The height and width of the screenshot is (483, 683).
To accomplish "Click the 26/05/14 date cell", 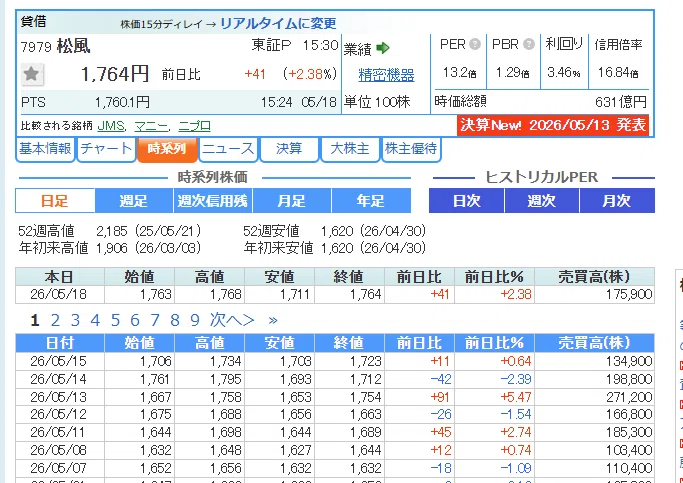I will (x=58, y=379).
